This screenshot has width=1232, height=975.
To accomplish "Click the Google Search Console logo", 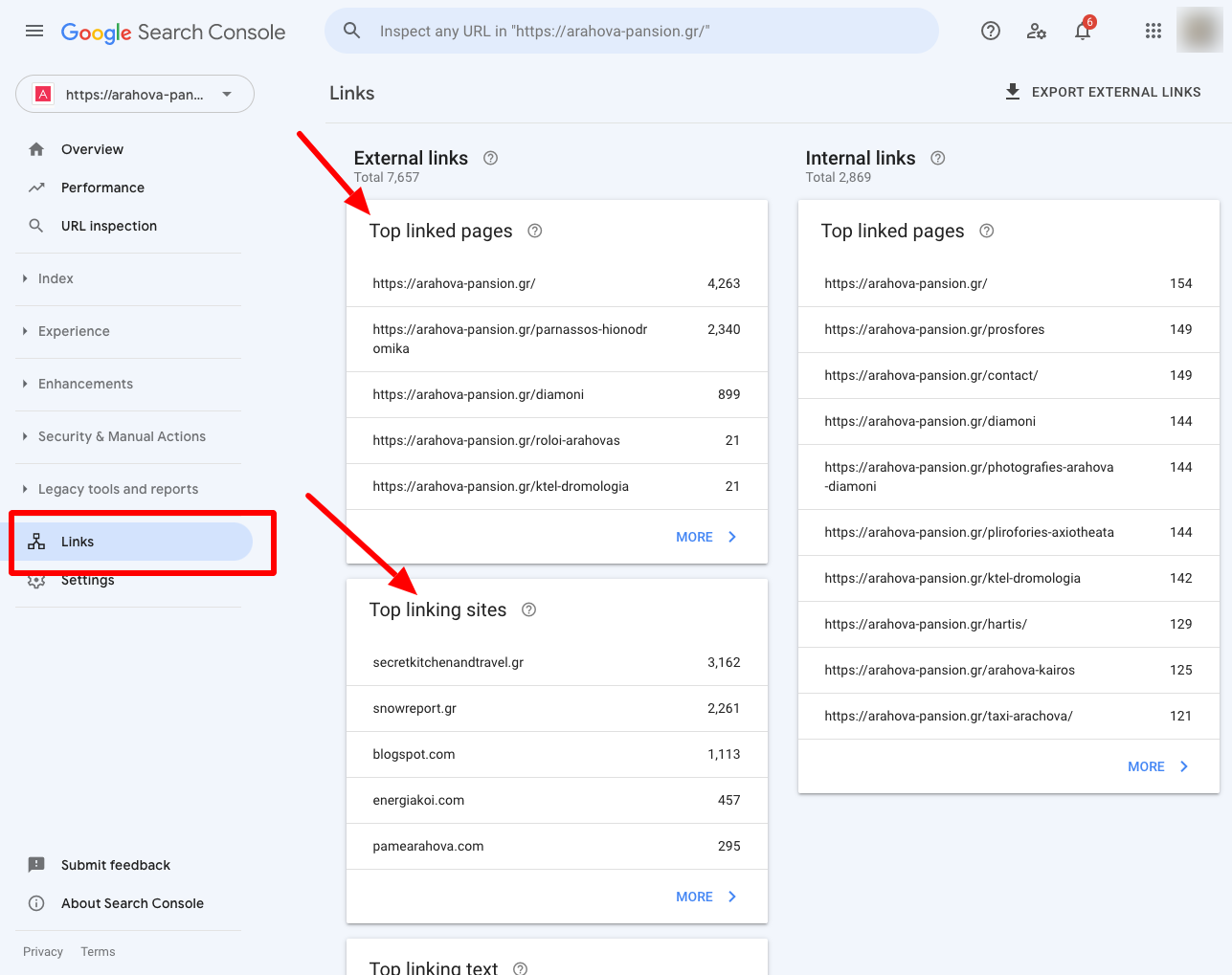I will (173, 32).
